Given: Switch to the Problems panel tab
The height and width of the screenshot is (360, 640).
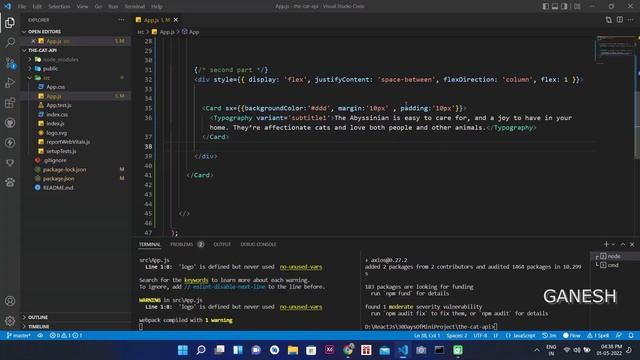Looking at the screenshot, I should [187, 244].
